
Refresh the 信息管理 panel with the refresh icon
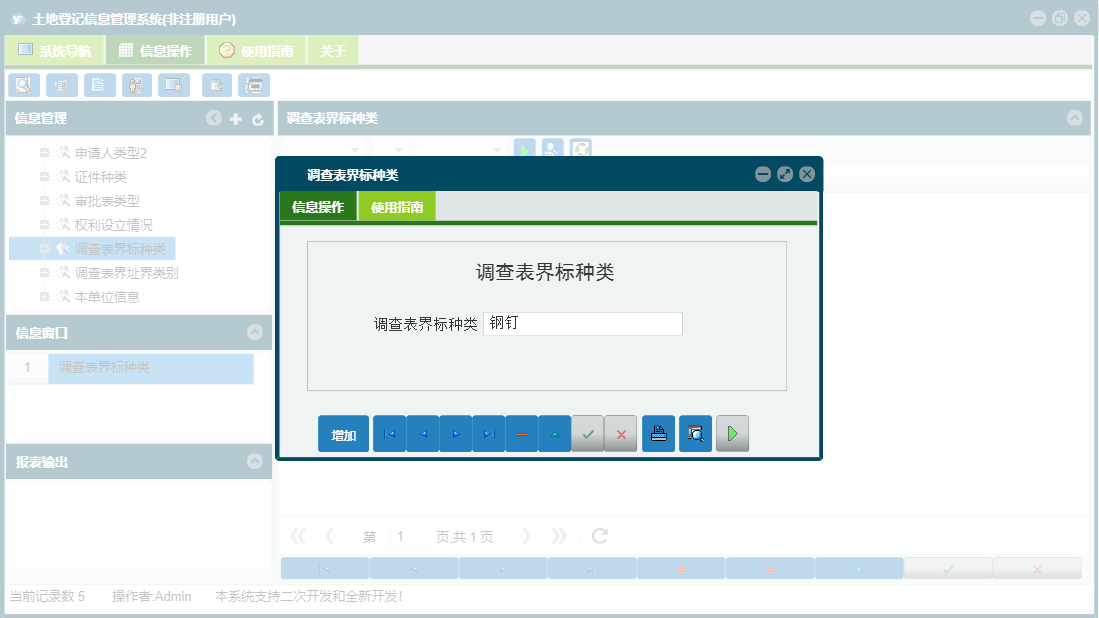(x=258, y=118)
